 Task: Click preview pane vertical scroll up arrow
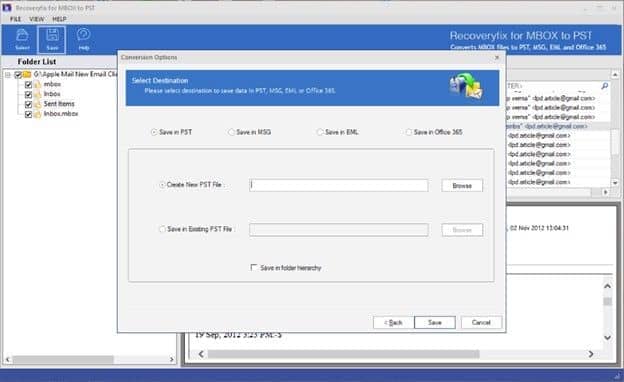607,286
